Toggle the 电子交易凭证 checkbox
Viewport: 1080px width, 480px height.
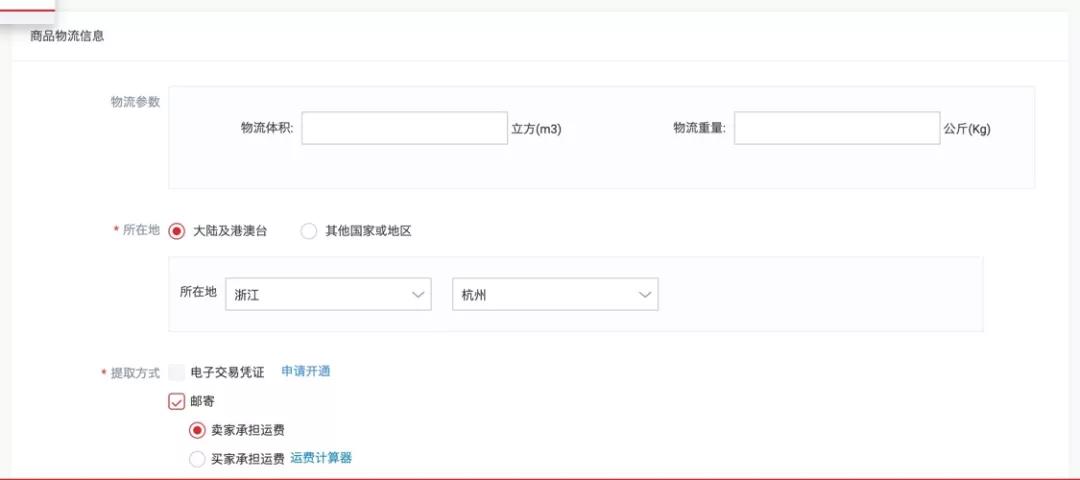(176, 373)
